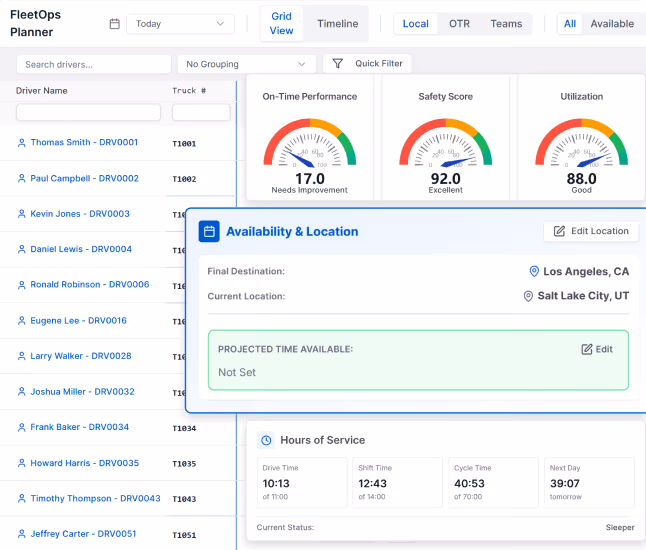
Task: Click the Cycle Time 40:53 card
Action: click(494, 482)
